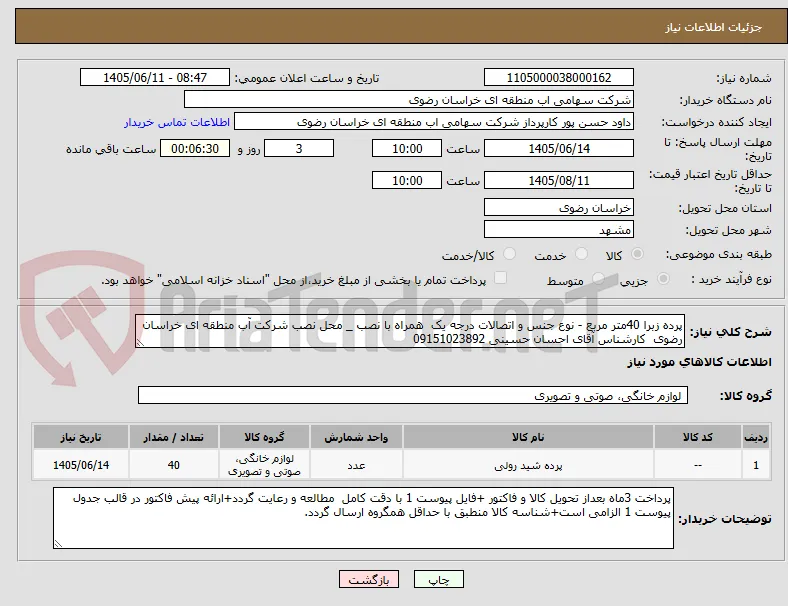The width and height of the screenshot is (788, 606).
Task: Click the جزئیات اطلاعات نیاز page title
Action: click(x=714, y=27)
